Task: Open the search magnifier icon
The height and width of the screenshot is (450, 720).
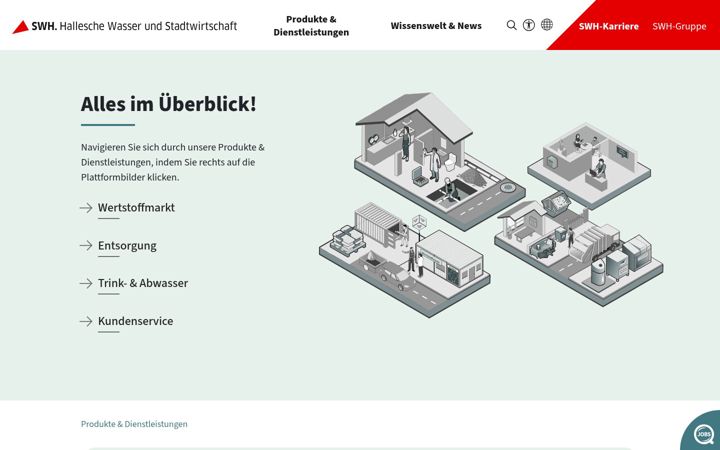Action: pos(512,25)
